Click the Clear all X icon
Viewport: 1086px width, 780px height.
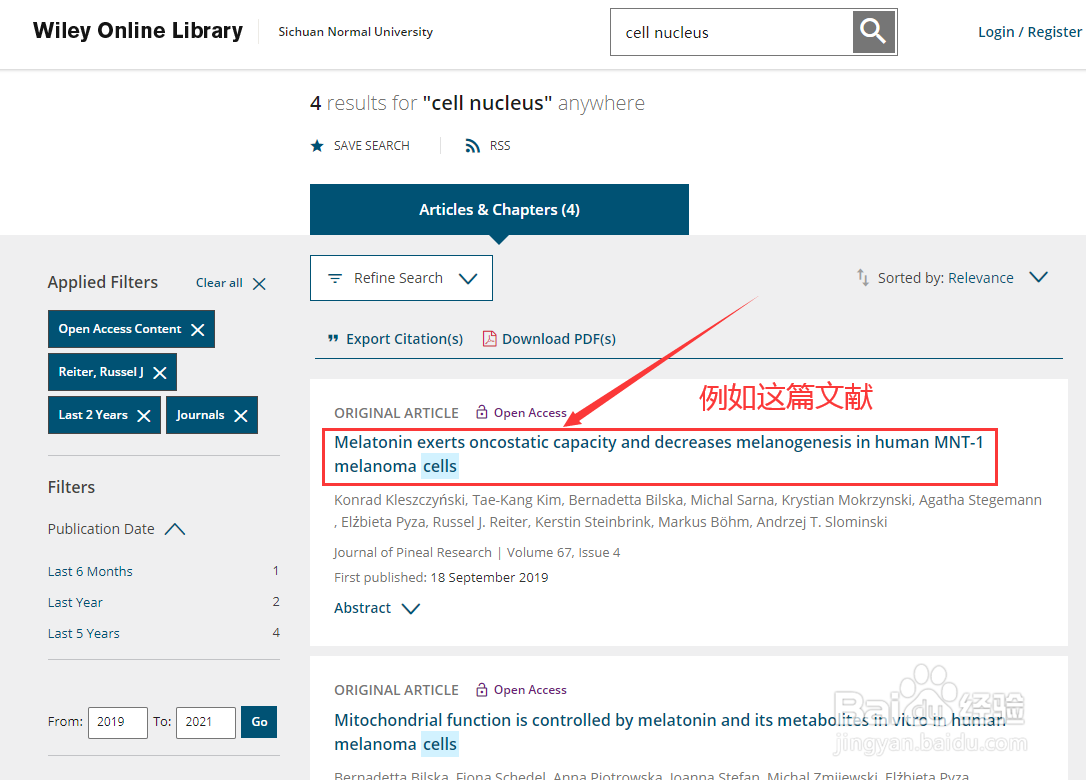(x=259, y=284)
